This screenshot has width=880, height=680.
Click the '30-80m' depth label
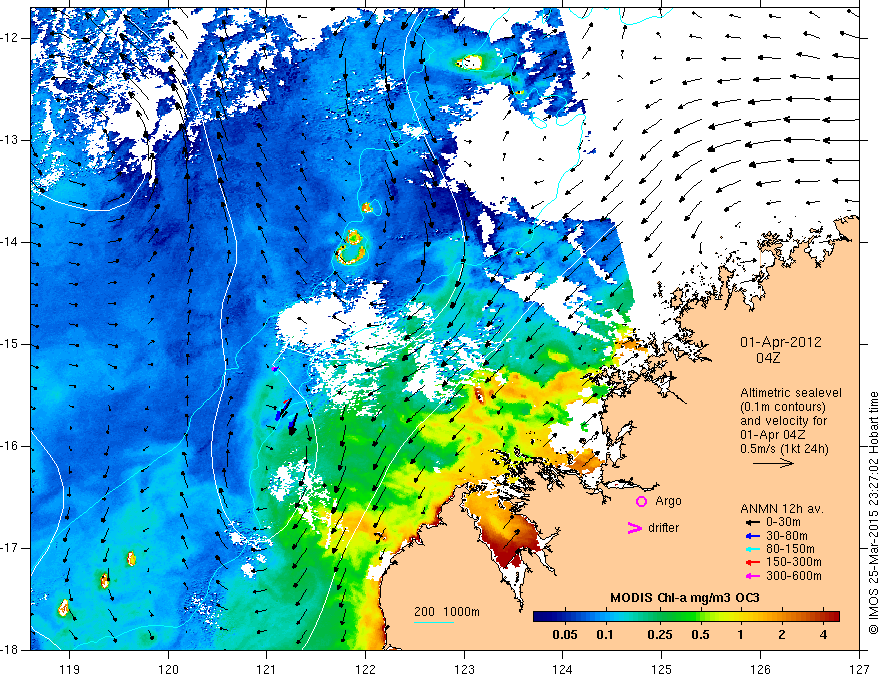pos(787,536)
